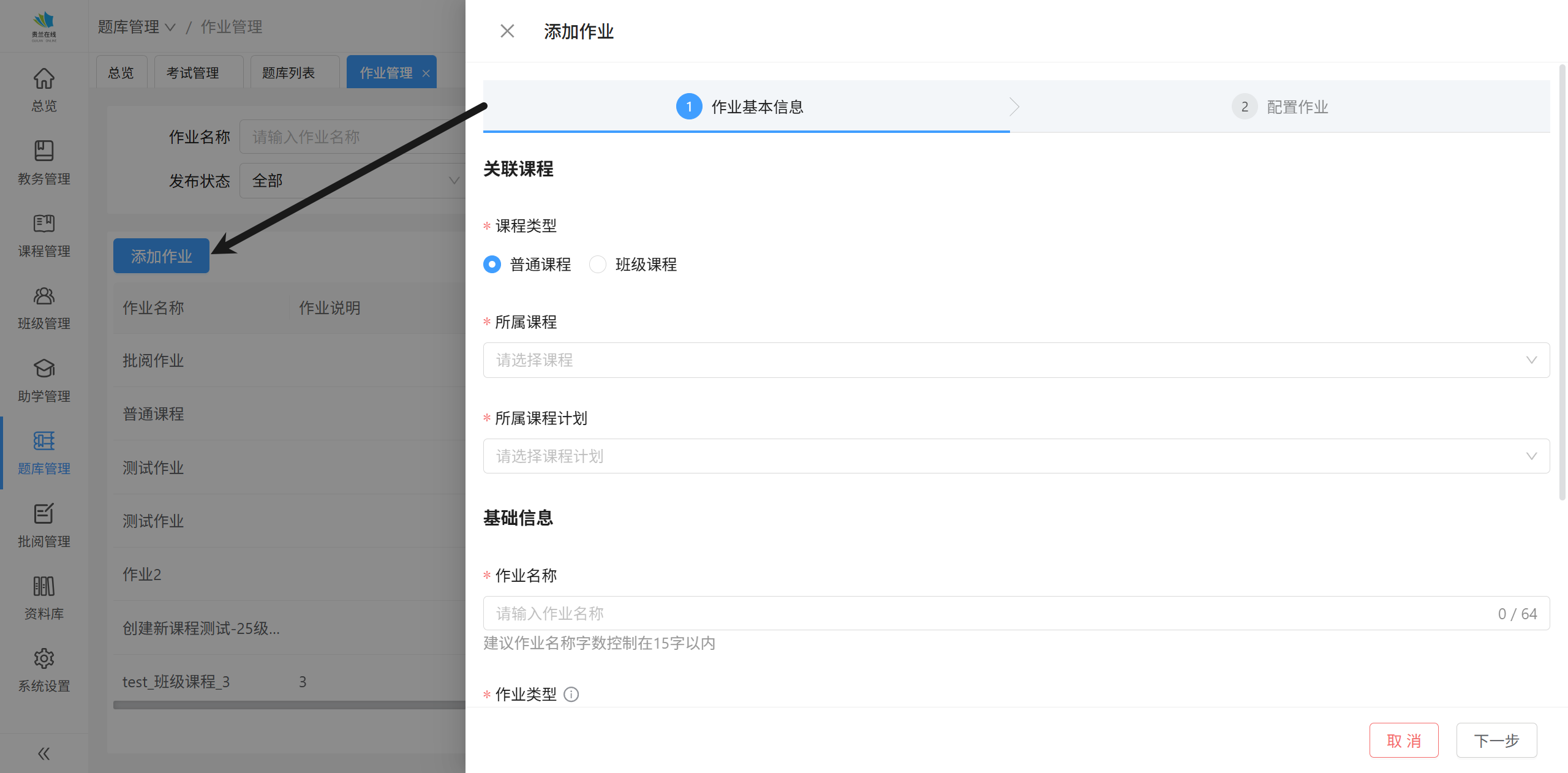Image resolution: width=1568 pixels, height=773 pixels.
Task: Open 系统设置 gear icon
Action: point(43,659)
